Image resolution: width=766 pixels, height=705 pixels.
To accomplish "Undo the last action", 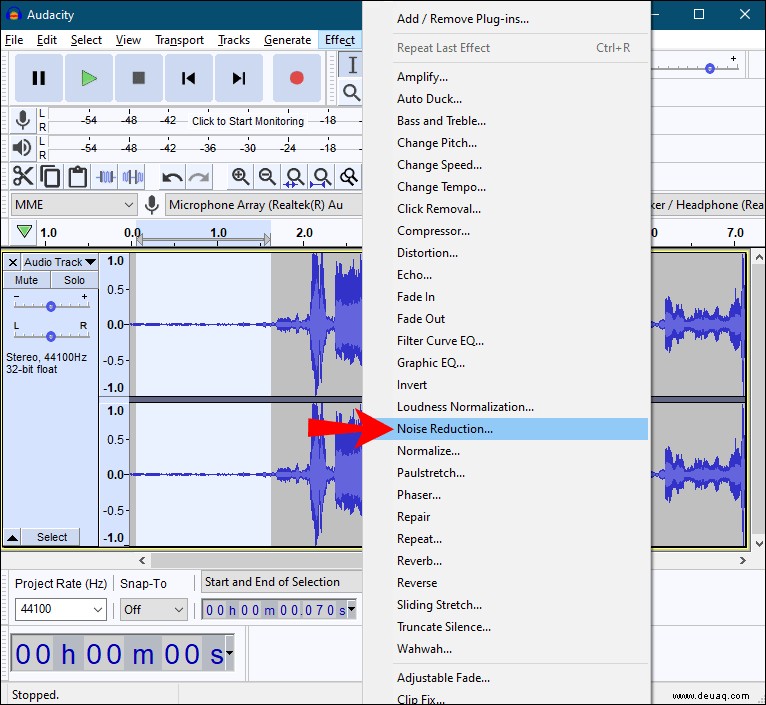I will 172,176.
